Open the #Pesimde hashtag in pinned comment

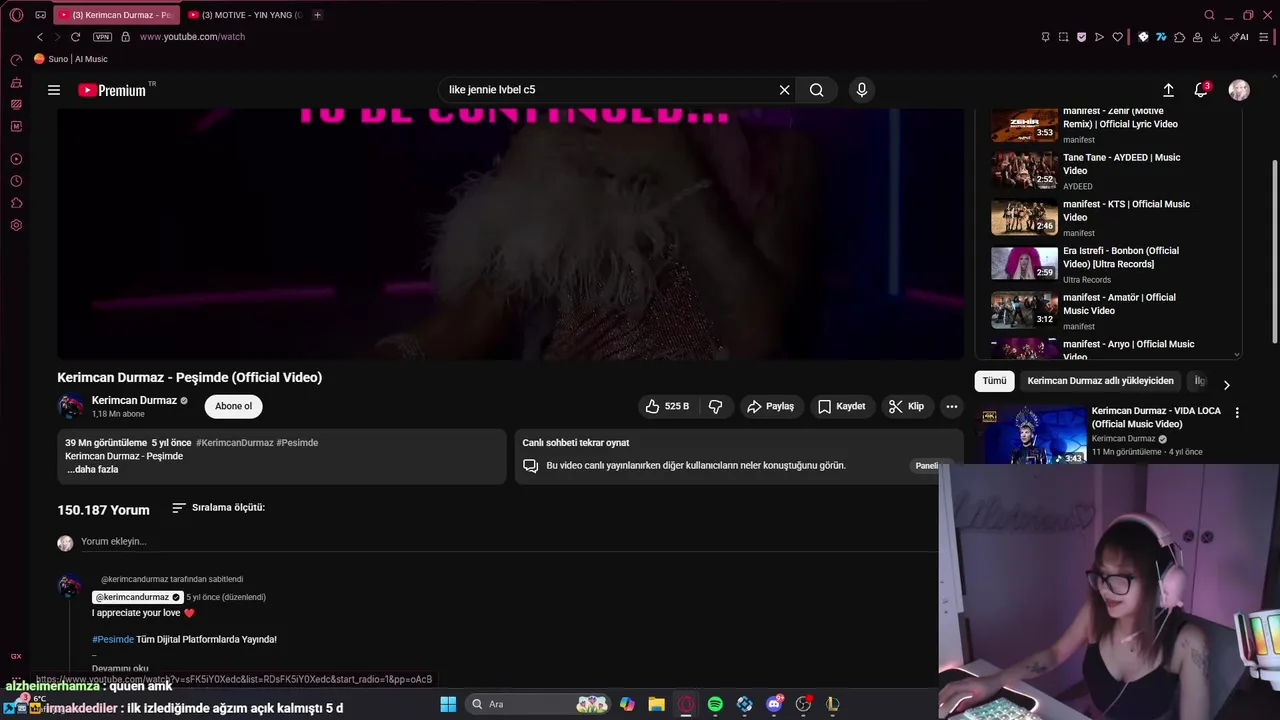(x=113, y=639)
